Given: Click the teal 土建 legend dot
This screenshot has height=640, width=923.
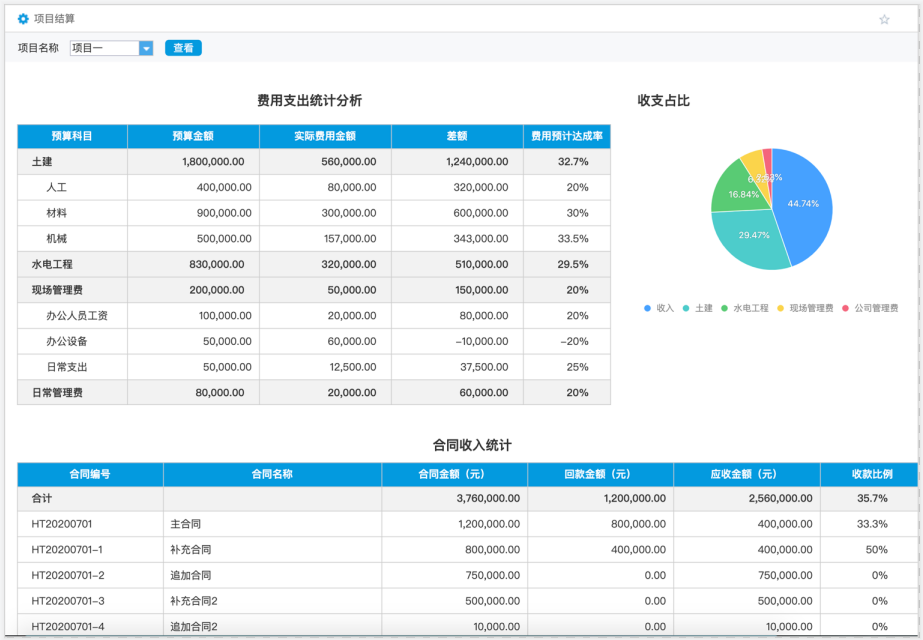Looking at the screenshot, I should tap(686, 308).
